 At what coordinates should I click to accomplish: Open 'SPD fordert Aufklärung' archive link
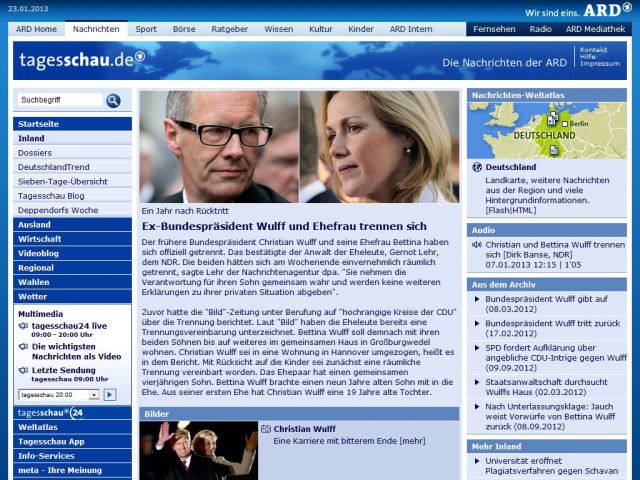[x=556, y=358]
